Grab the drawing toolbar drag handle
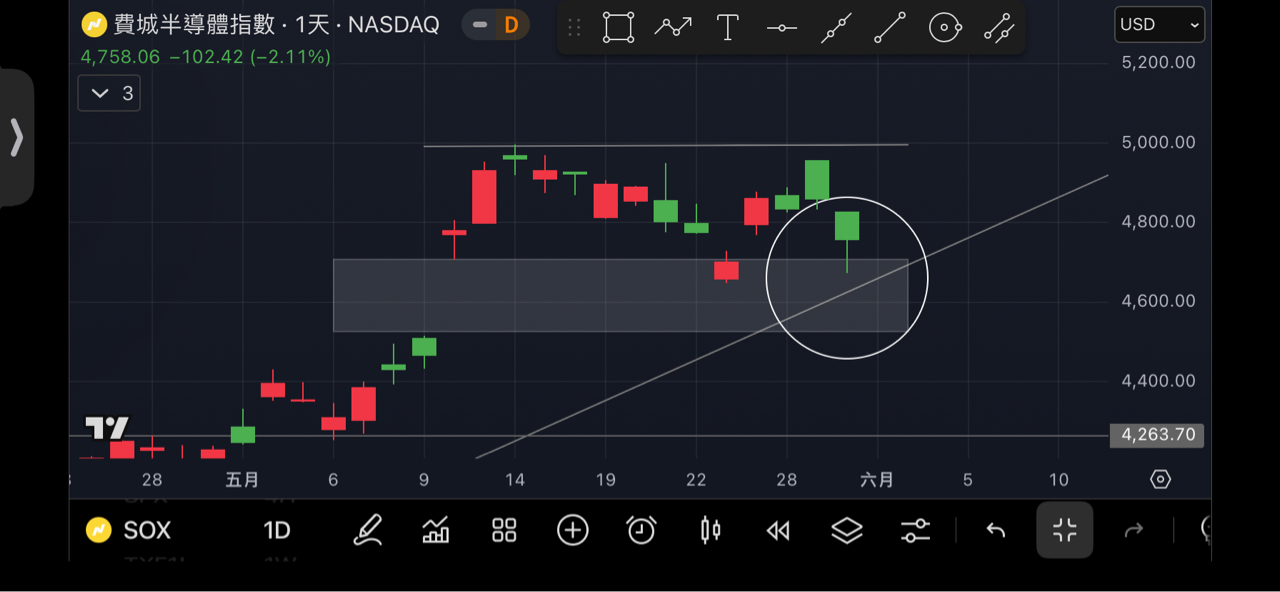Viewport: 1280px width, 592px height. tap(574, 27)
